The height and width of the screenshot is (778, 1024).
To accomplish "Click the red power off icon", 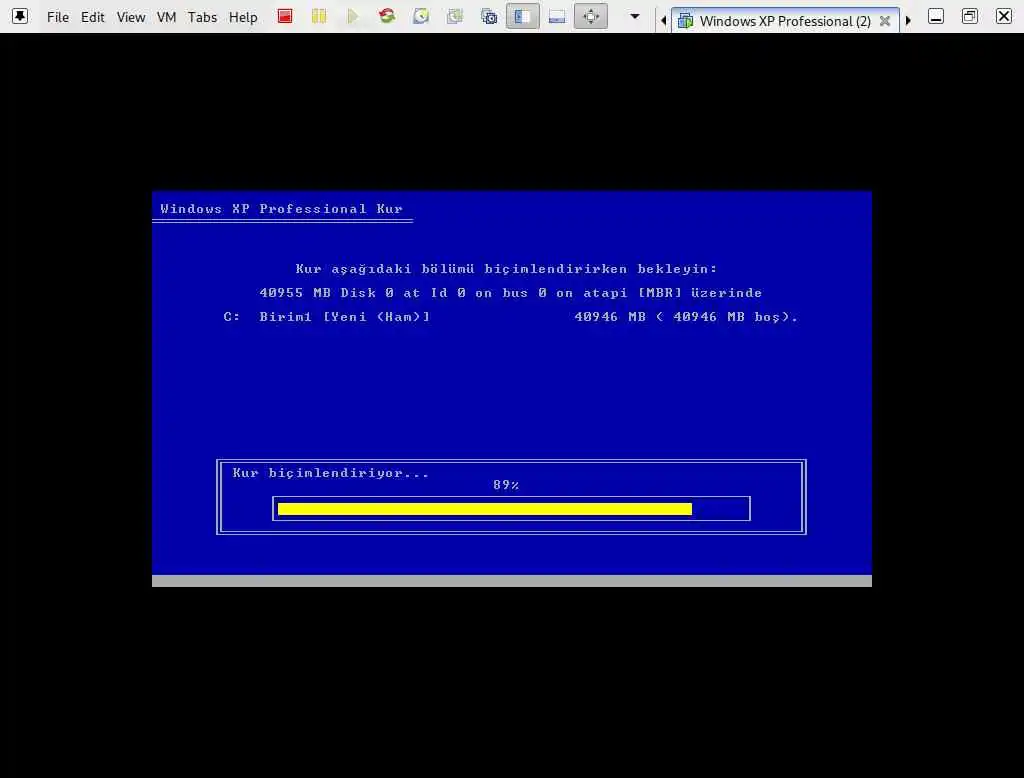I will pos(285,16).
